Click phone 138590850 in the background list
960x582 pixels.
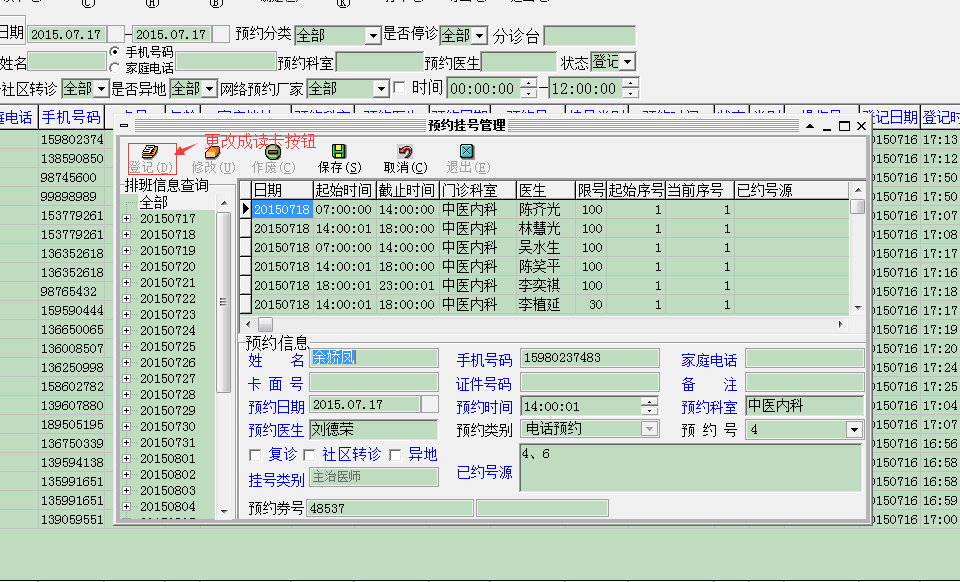(72, 159)
